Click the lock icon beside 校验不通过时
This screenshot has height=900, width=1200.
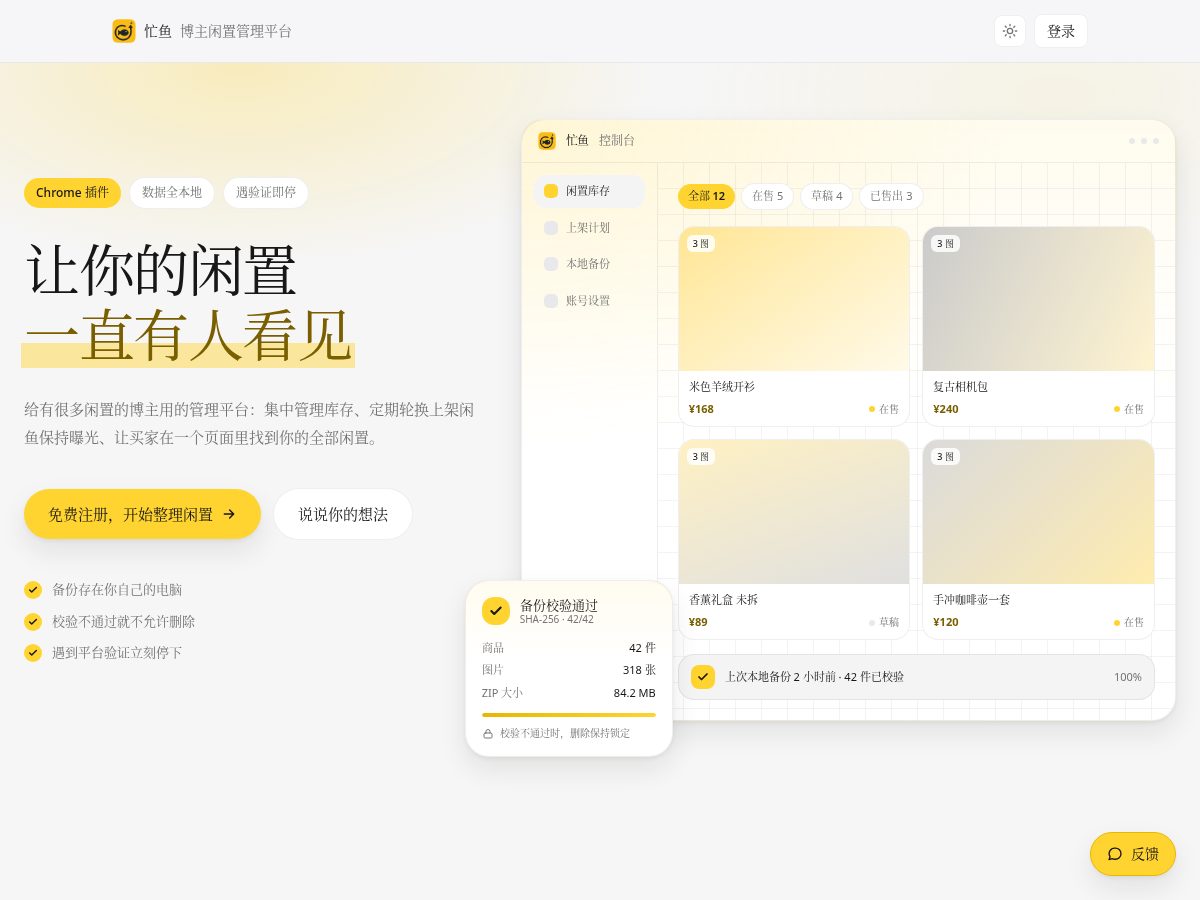(x=488, y=734)
